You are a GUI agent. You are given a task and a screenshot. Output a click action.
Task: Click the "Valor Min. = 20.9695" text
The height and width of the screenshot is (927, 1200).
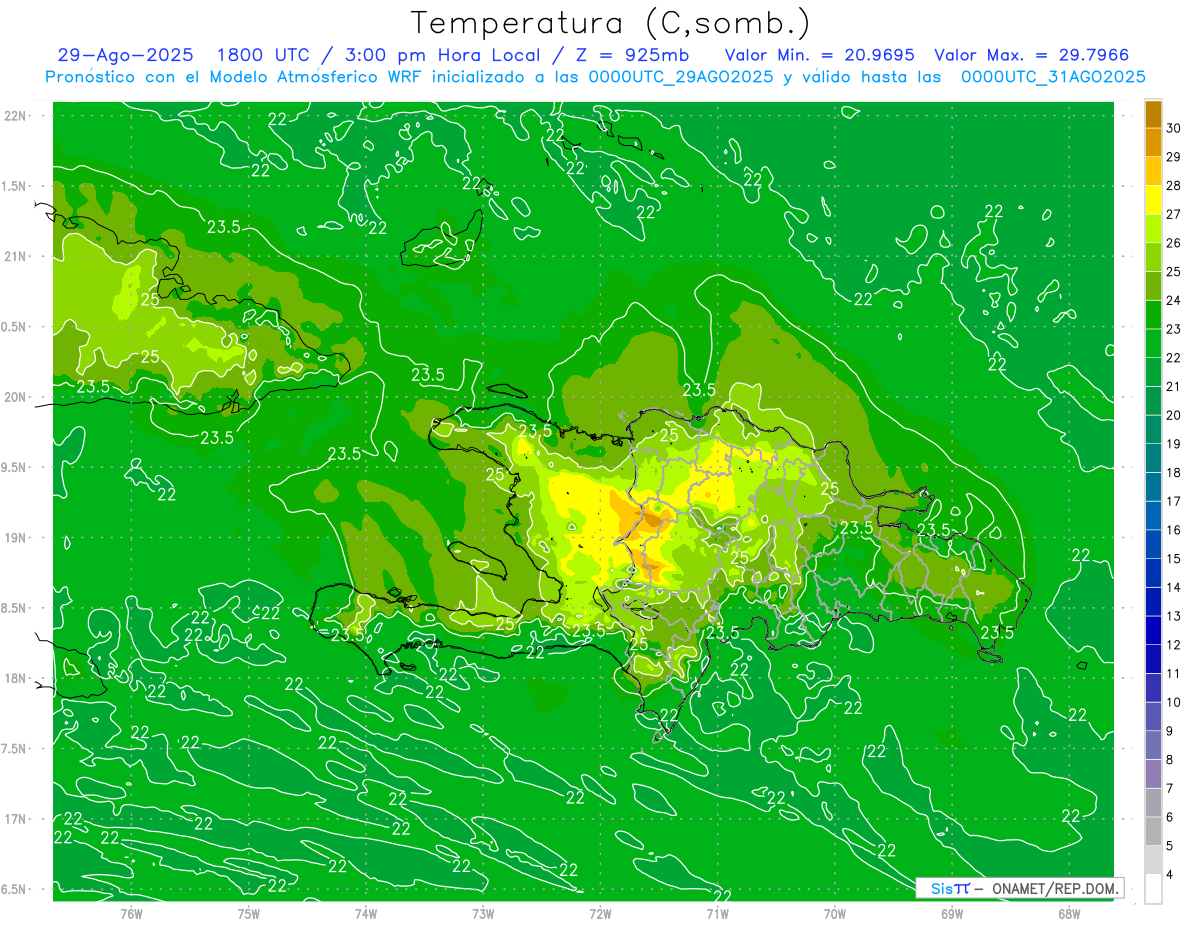(822, 56)
